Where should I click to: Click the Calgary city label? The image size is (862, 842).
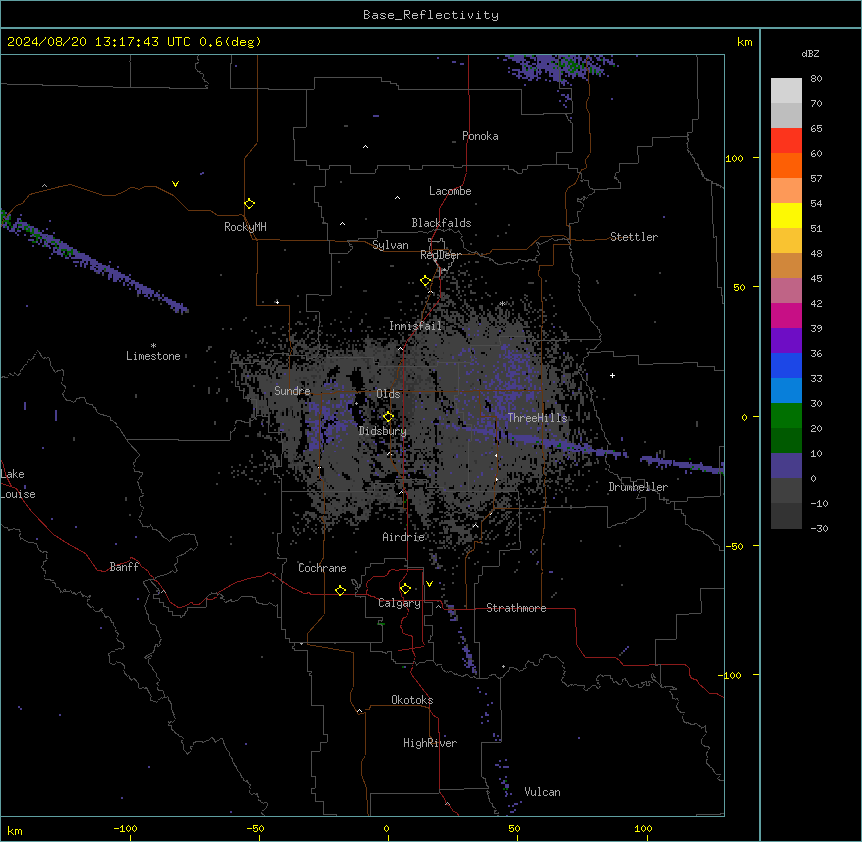click(399, 603)
